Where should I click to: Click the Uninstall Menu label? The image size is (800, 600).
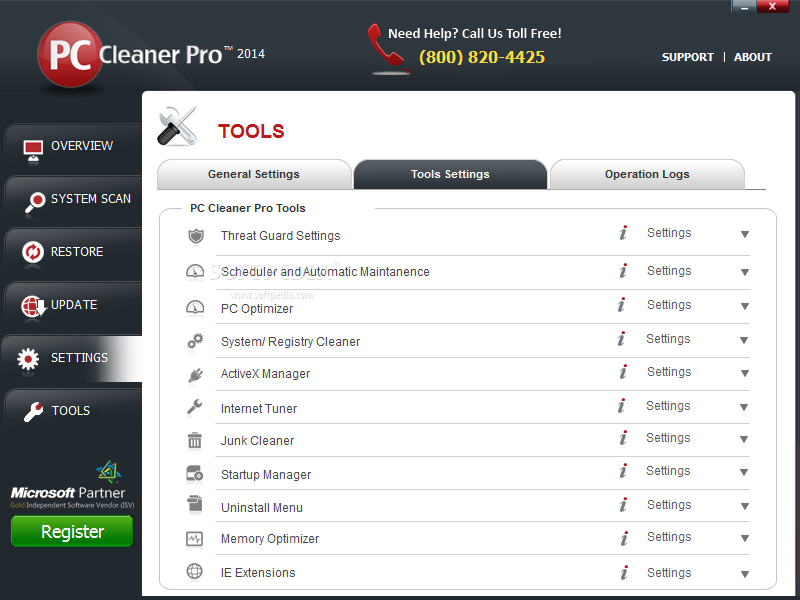click(x=262, y=508)
